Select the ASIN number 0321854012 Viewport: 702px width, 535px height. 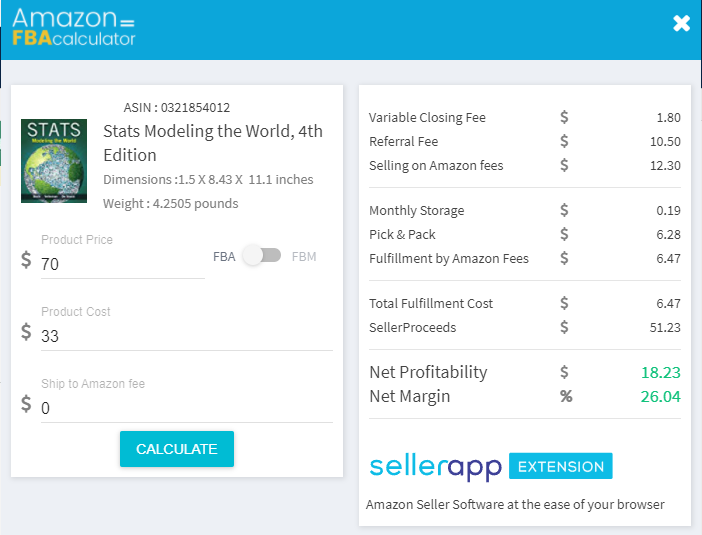pyautogui.click(x=195, y=107)
